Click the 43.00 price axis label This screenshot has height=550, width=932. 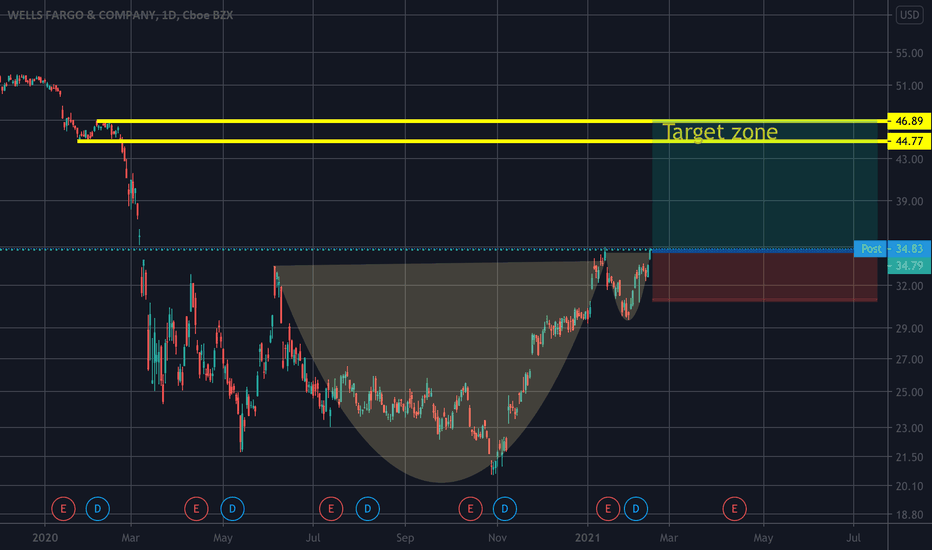[909, 159]
